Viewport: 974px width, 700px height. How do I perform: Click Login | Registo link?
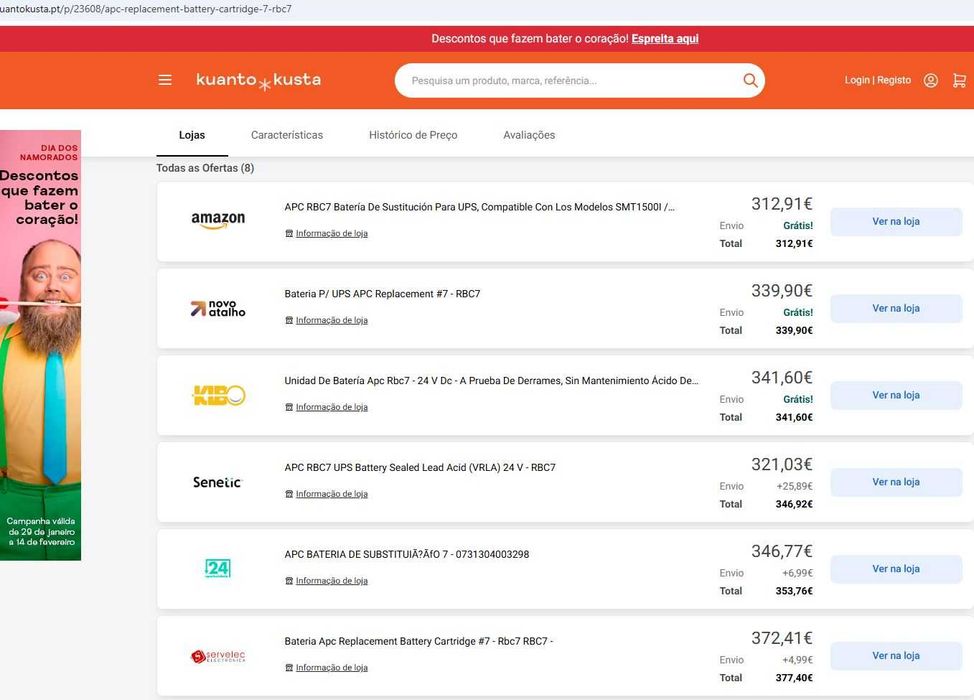tap(878, 80)
